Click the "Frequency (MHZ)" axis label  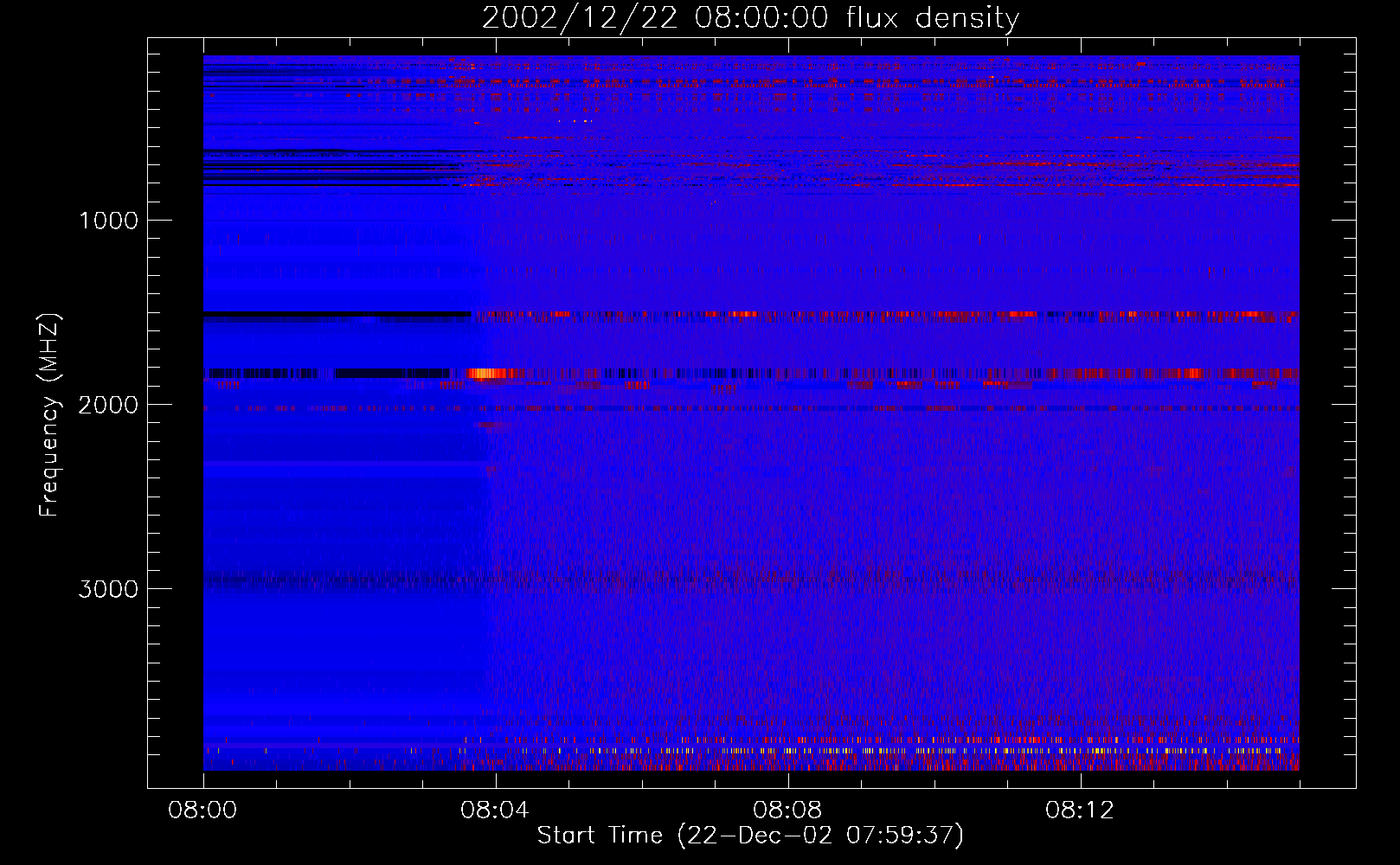click(x=49, y=415)
